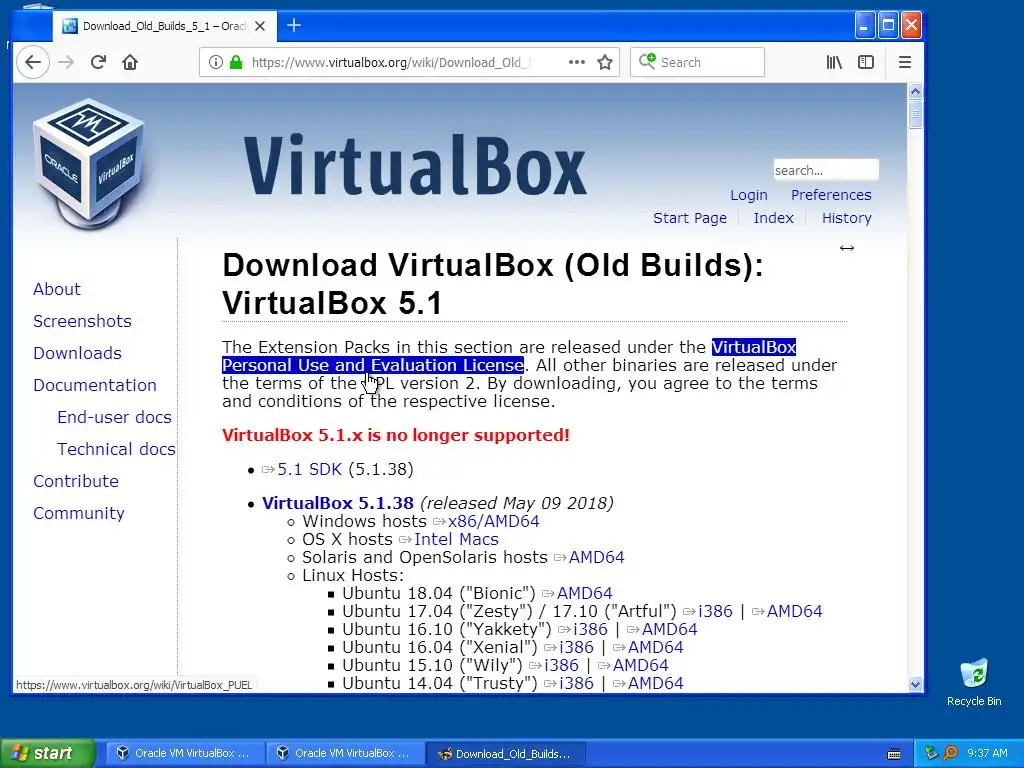The image size is (1024, 768).
Task: Switch to second Oracle VM VirtualBox taskbar window
Action: pos(345,753)
